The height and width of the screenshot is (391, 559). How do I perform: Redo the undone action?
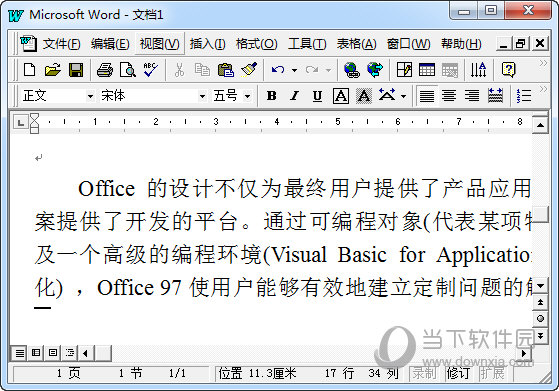312,70
